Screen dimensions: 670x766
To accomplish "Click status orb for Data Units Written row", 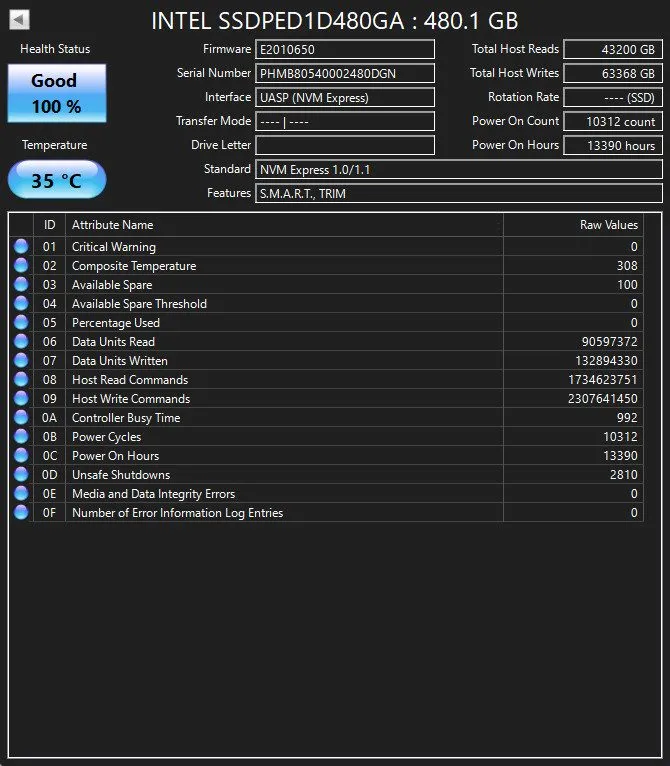I will click(21, 361).
